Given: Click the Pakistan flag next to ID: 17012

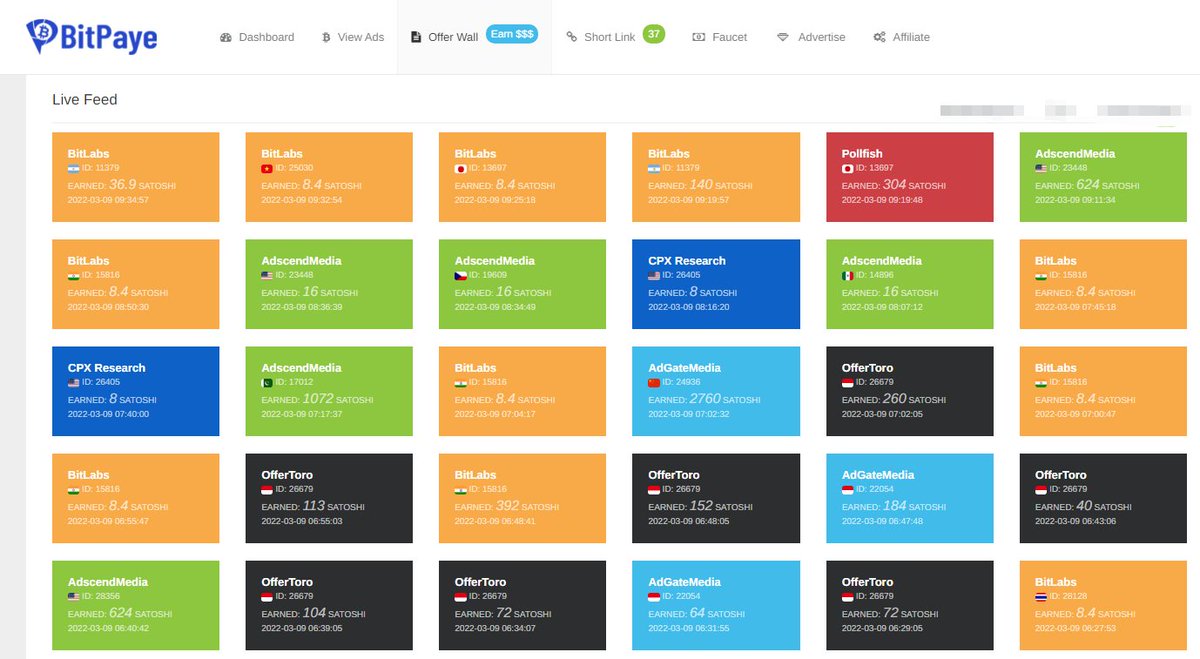Looking at the screenshot, I should click(x=267, y=382).
